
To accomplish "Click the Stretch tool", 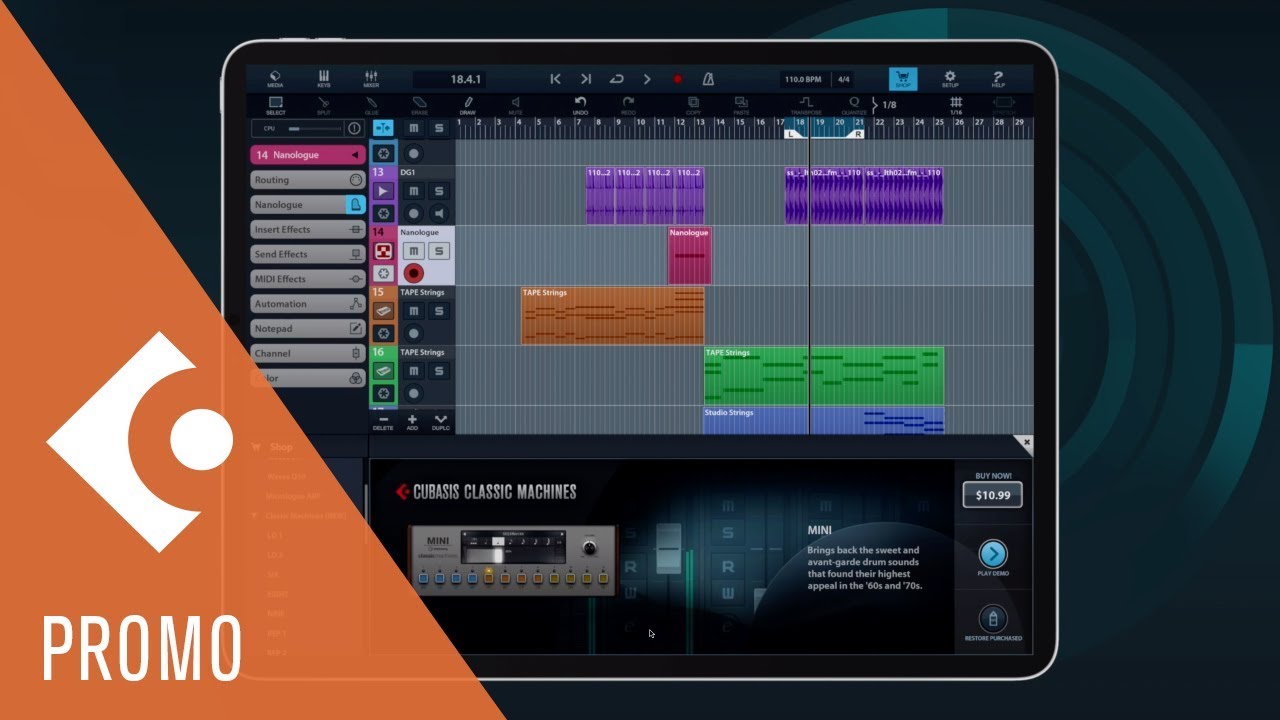I will click(x=1003, y=103).
